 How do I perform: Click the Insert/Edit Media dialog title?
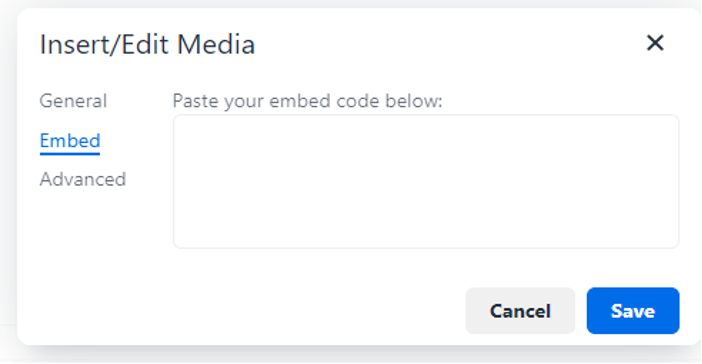pyautogui.click(x=147, y=44)
